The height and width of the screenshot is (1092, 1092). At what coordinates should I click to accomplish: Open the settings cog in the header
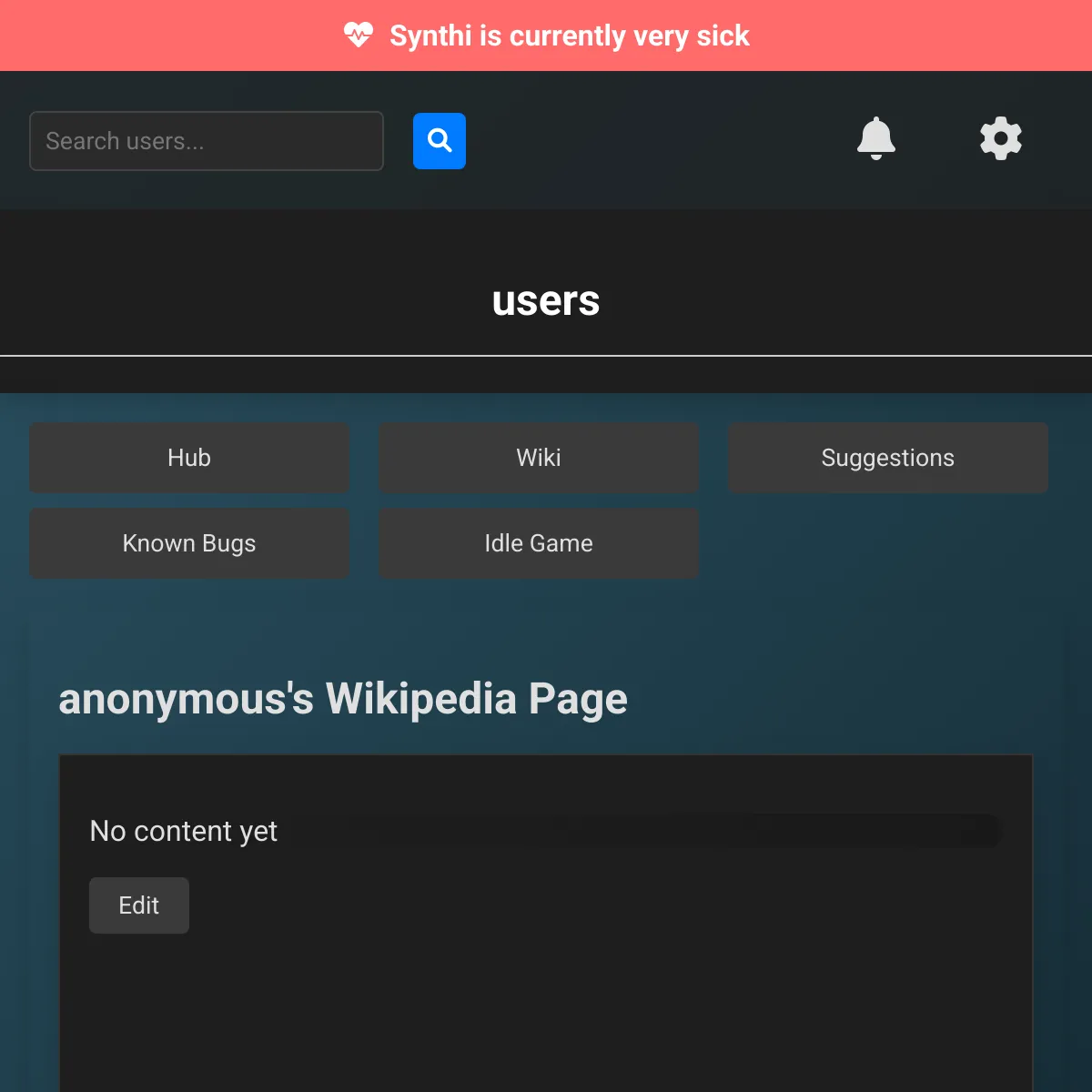point(1001,139)
